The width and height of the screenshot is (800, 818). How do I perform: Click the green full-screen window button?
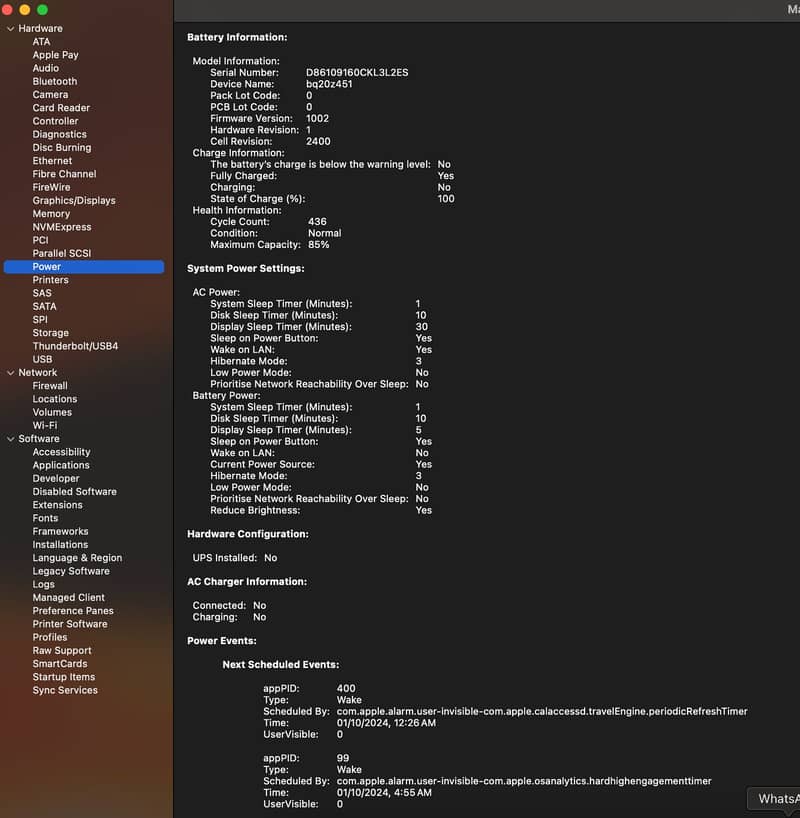[x=42, y=9]
